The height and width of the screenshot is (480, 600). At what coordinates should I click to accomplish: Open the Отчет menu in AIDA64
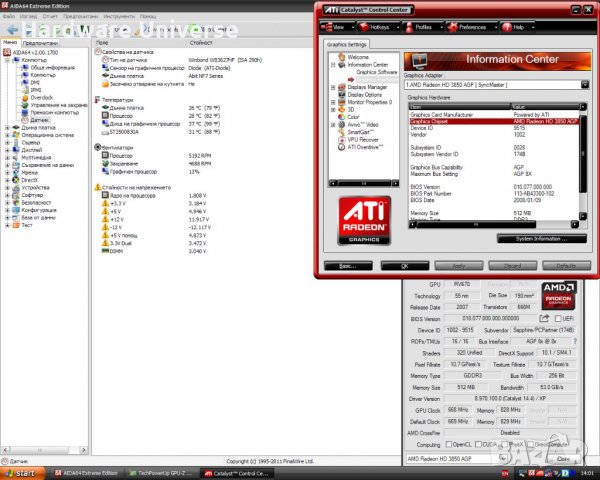pos(50,16)
